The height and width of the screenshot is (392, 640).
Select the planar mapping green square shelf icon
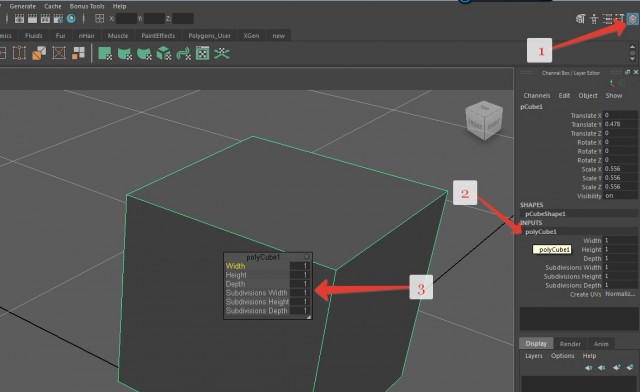pos(105,53)
